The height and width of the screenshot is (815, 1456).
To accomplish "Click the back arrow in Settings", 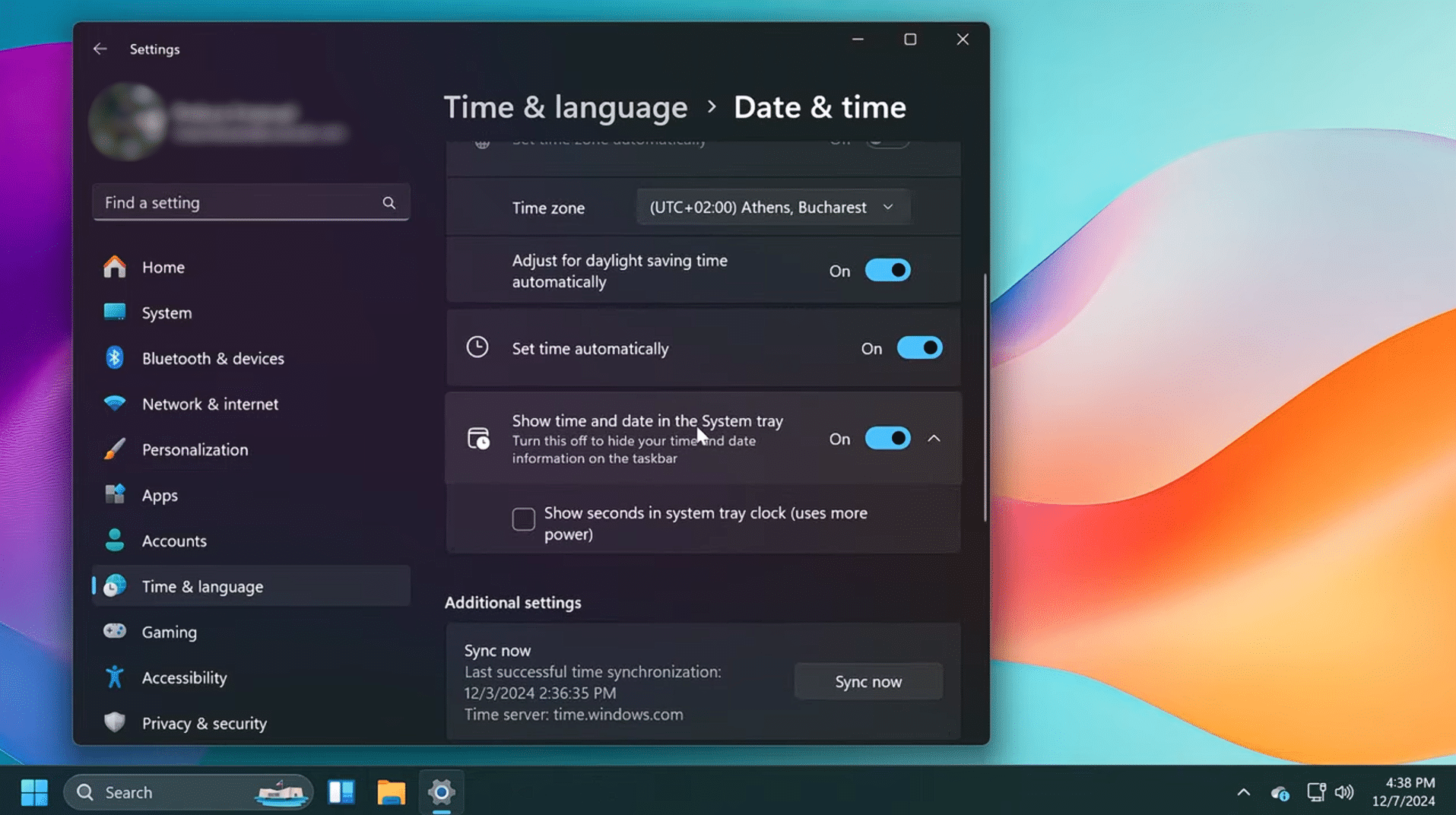I will (x=100, y=49).
